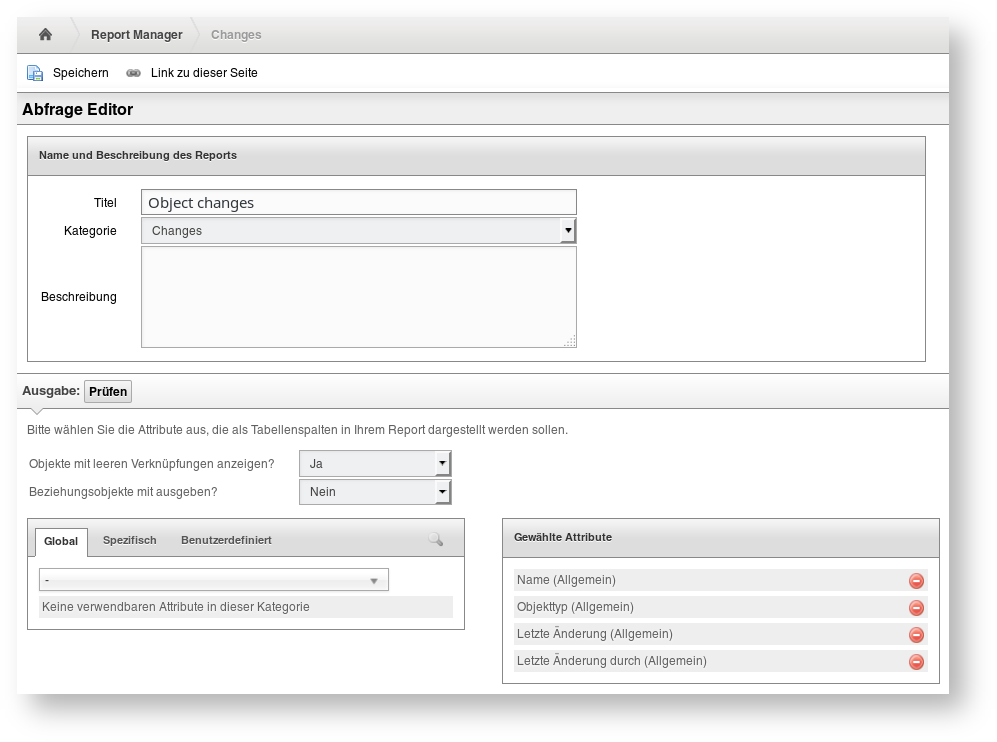Expand the attribute category selector
This screenshot has height=742, width=997.
(x=213, y=580)
